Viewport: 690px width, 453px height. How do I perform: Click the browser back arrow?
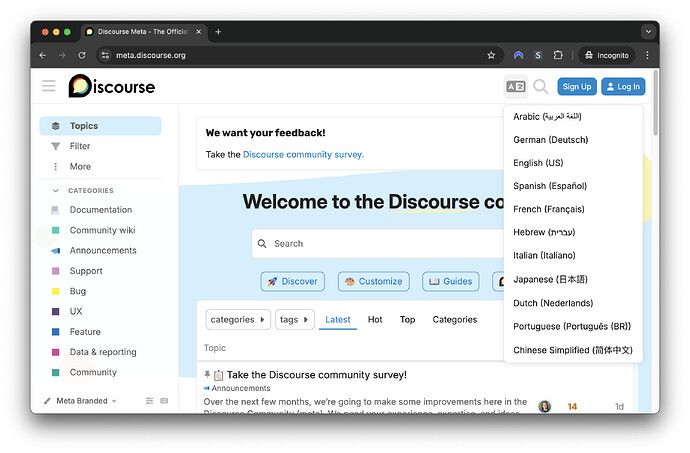pos(43,55)
